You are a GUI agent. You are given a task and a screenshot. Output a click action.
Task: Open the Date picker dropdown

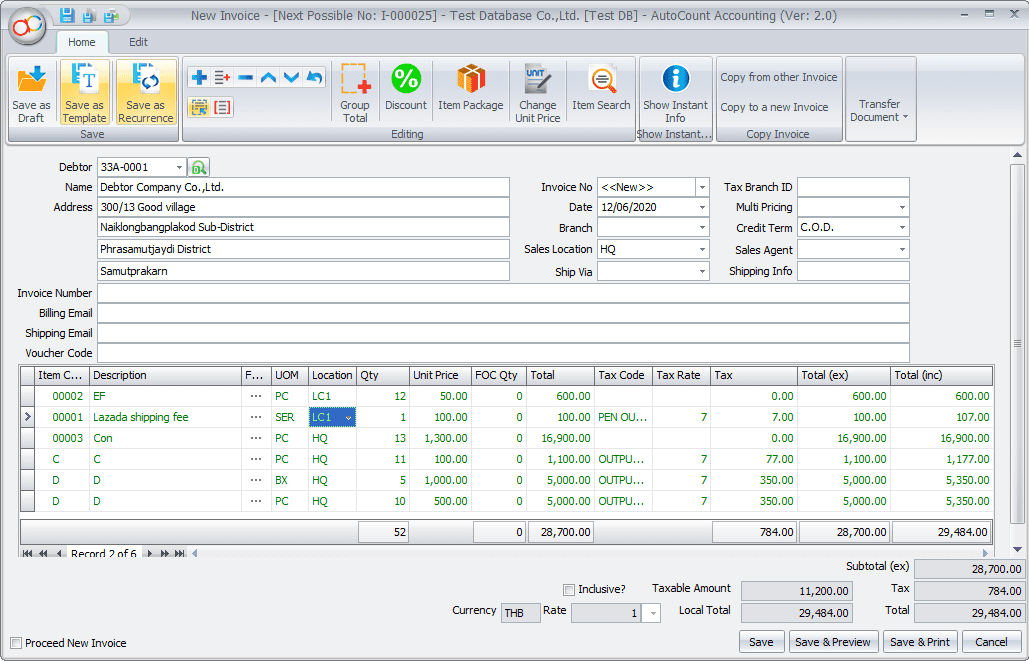pyautogui.click(x=702, y=208)
